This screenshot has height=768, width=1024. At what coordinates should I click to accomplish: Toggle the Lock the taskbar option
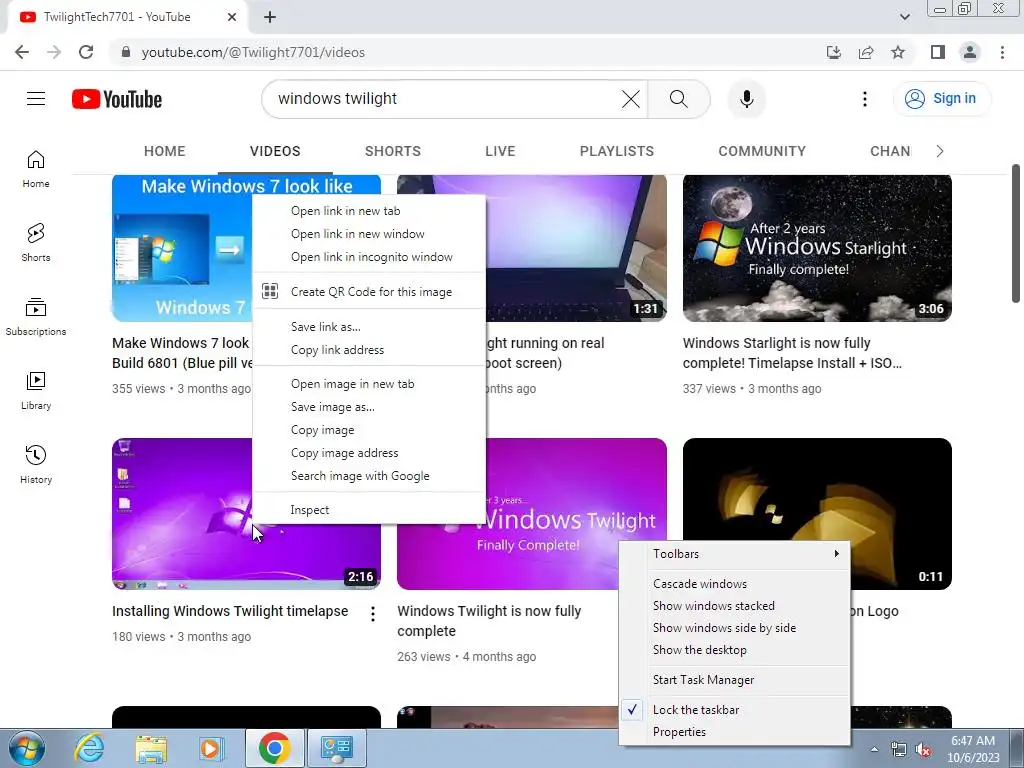coord(734,710)
